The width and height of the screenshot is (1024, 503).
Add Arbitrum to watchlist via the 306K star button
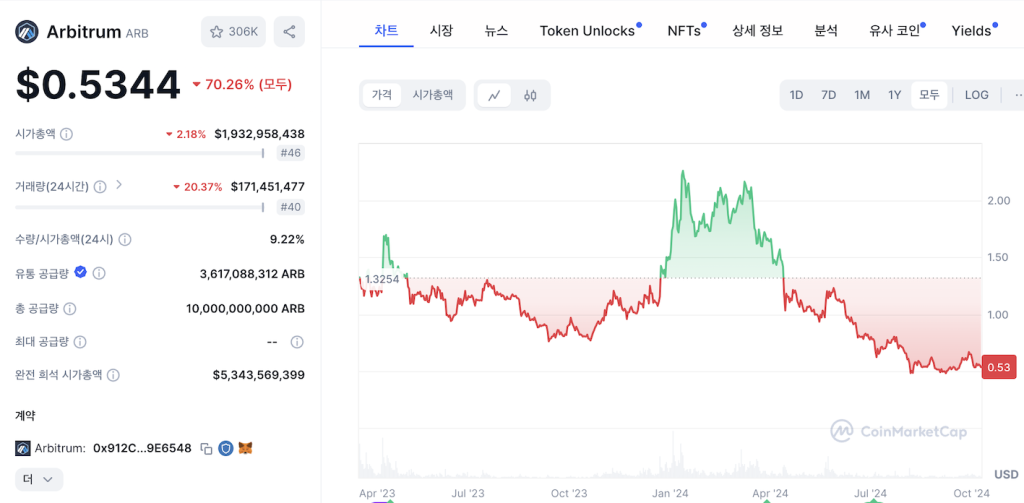(x=233, y=31)
